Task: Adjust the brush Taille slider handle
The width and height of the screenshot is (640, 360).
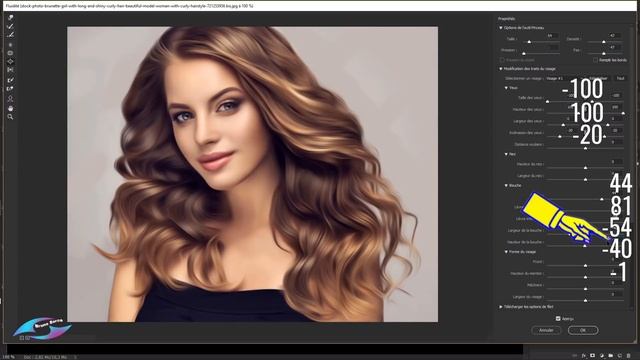Action: (x=529, y=42)
